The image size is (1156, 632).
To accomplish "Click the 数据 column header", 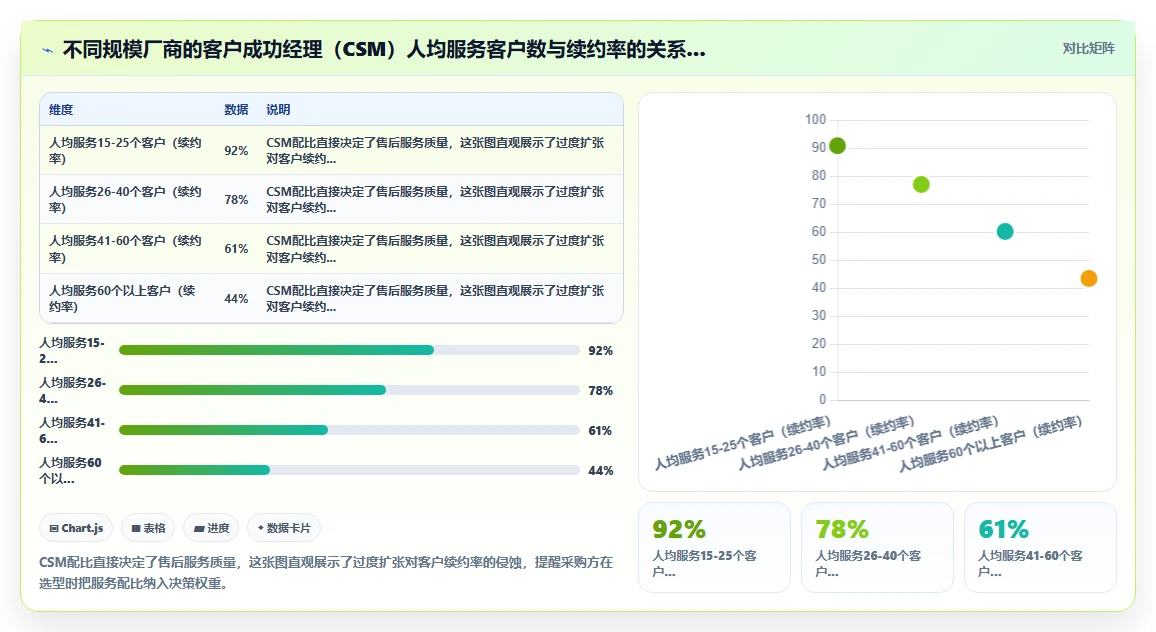I will (236, 110).
